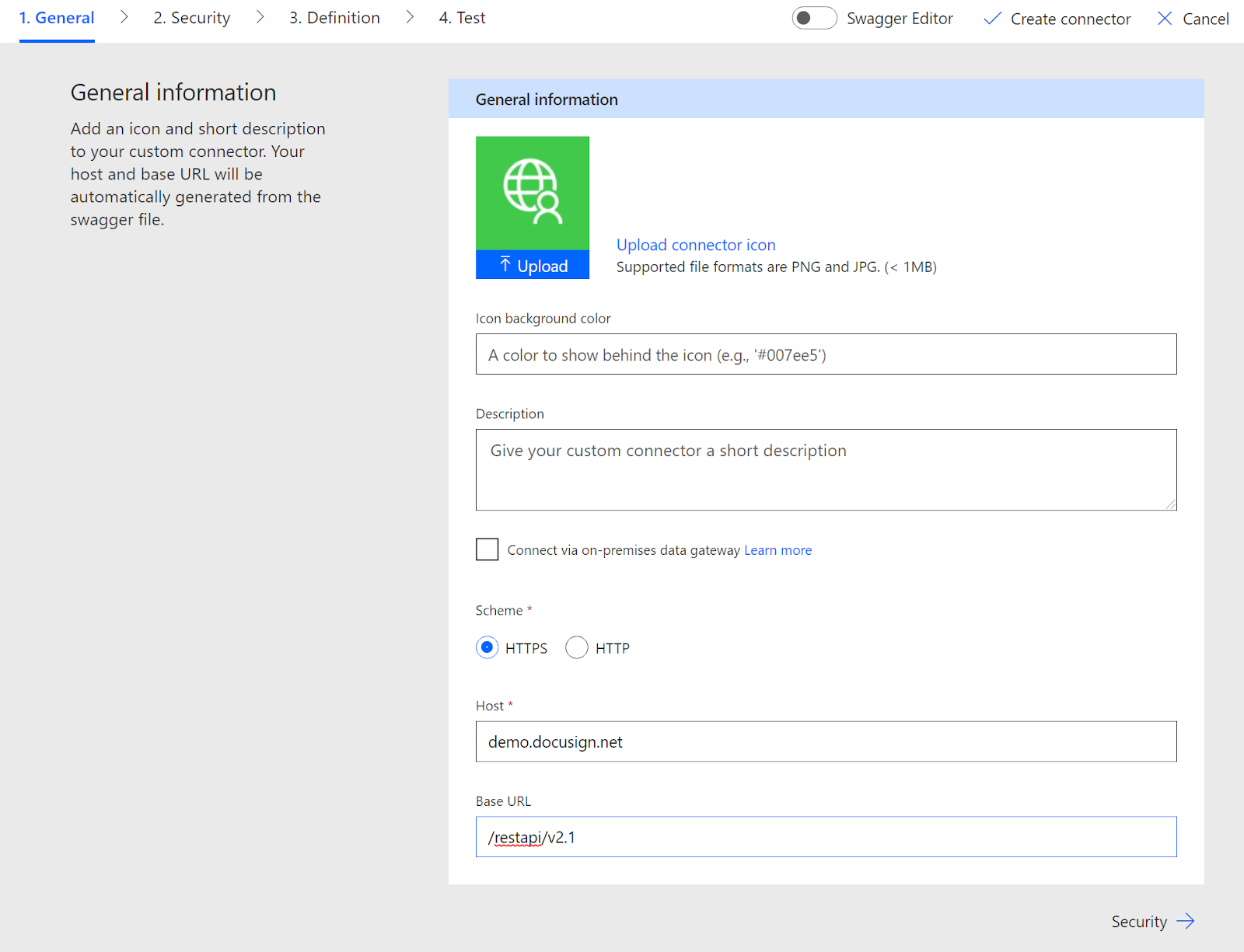Viewport: 1244px width, 952px height.
Task: Select the HTTP scheme radio button
Action: click(576, 647)
